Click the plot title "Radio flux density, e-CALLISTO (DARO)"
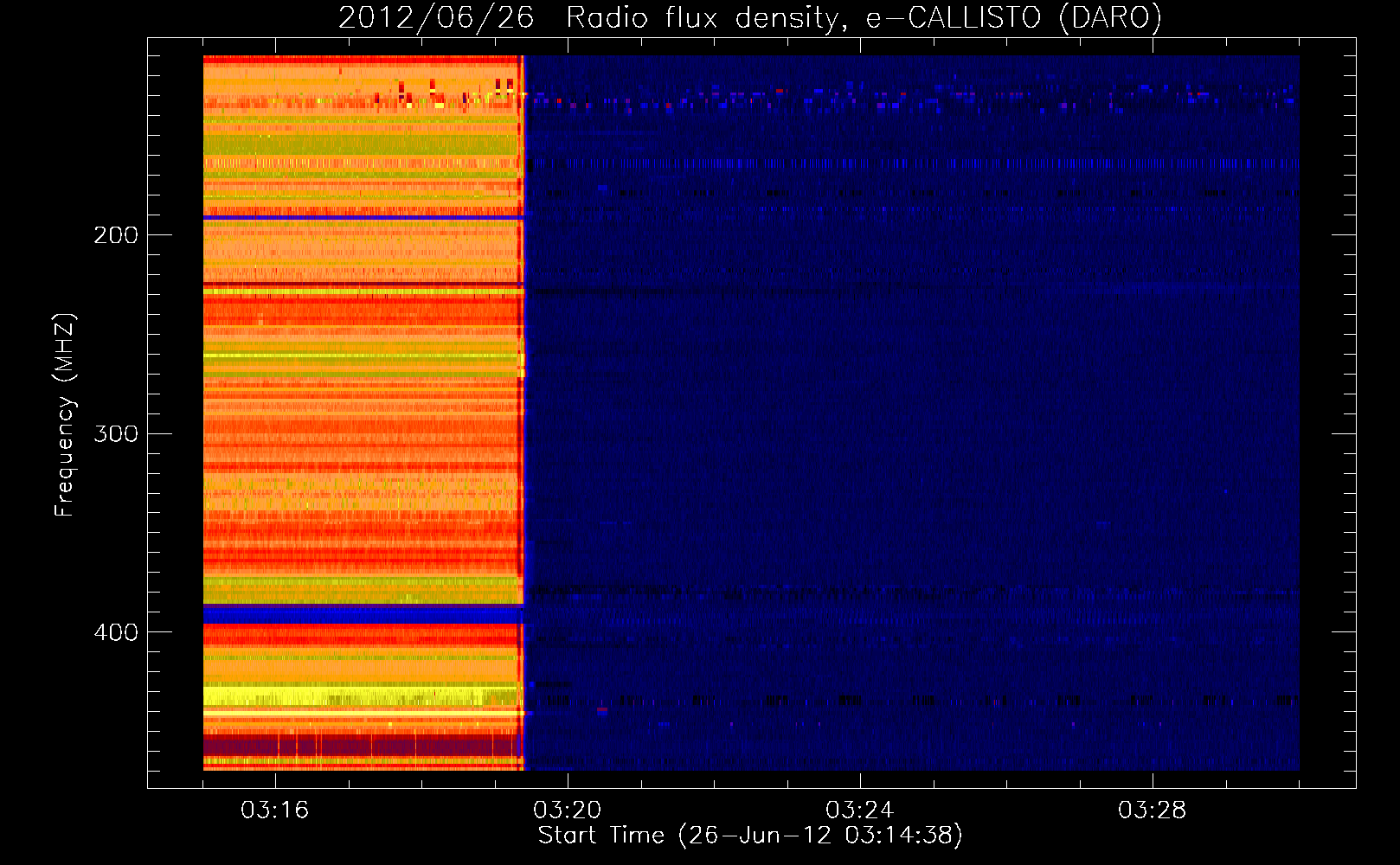 pyautogui.click(x=864, y=18)
